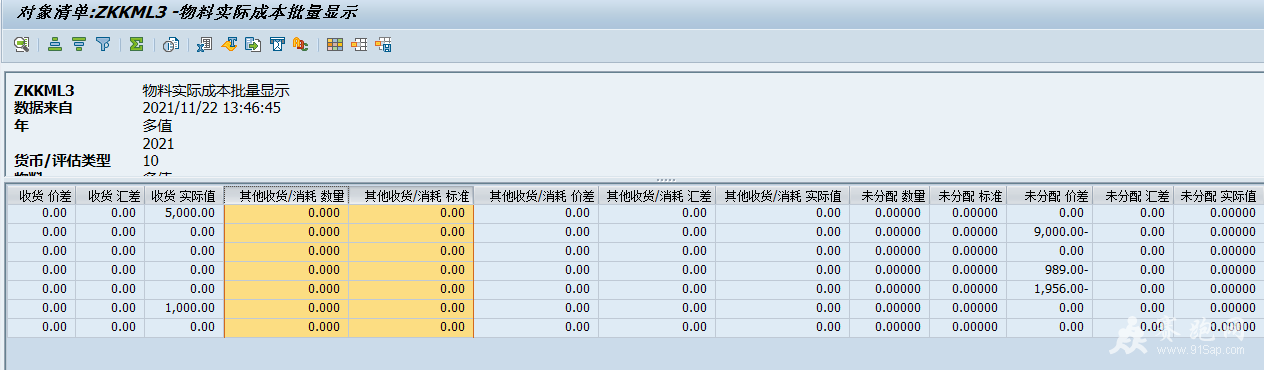The height and width of the screenshot is (370, 1264).
Task: Click the mail recipient send icon
Action: (277, 45)
